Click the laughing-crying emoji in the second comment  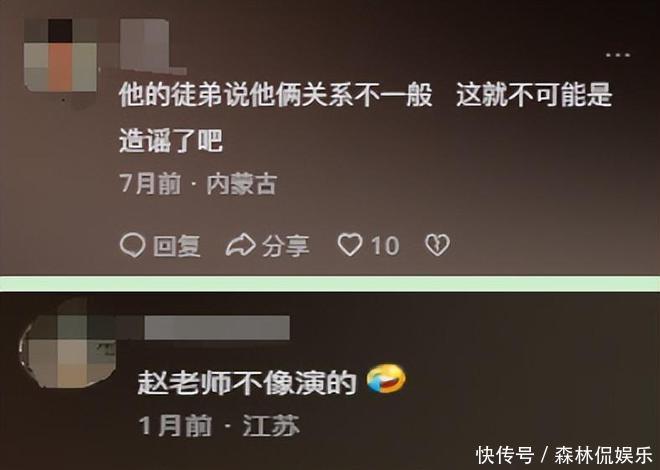386,379
